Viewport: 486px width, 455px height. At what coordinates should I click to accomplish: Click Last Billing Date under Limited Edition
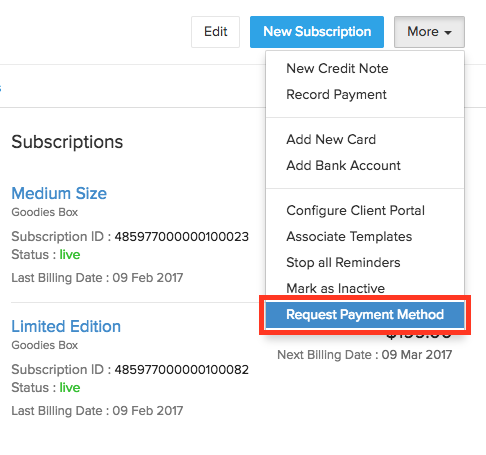click(x=97, y=411)
